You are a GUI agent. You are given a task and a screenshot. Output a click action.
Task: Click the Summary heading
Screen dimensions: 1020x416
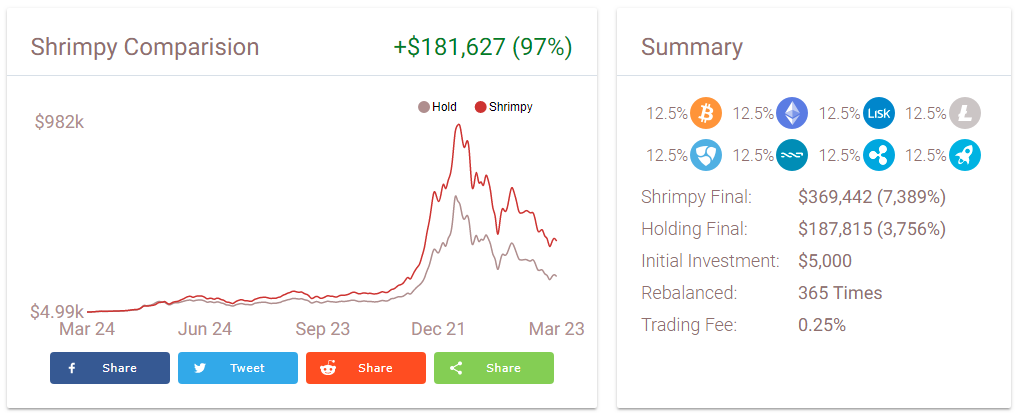[x=691, y=48]
